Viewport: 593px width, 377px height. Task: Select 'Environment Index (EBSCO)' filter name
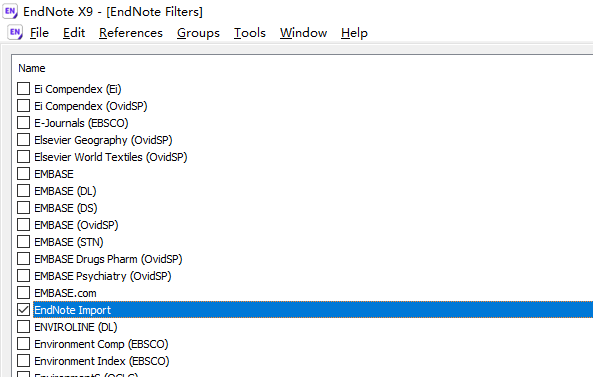click(x=102, y=361)
